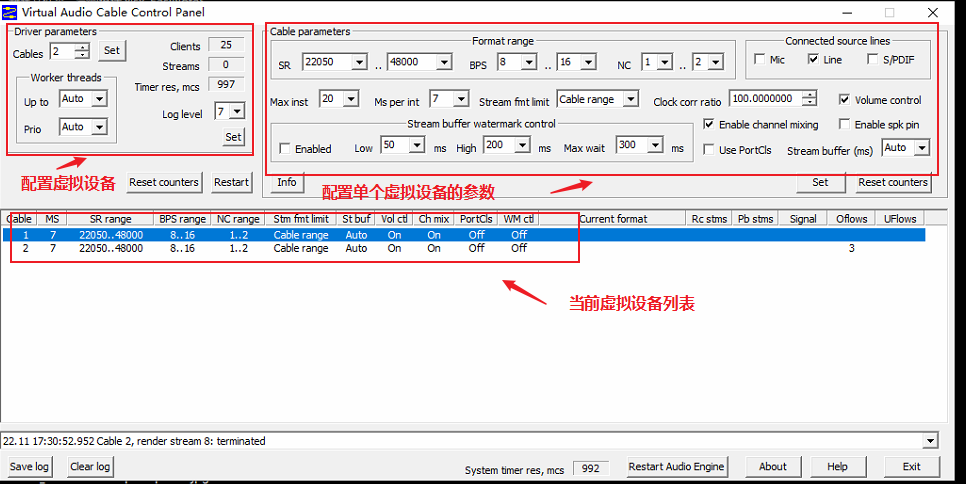Open the Max wait ms dropdown
This screenshot has width=966, height=484.
656,145
